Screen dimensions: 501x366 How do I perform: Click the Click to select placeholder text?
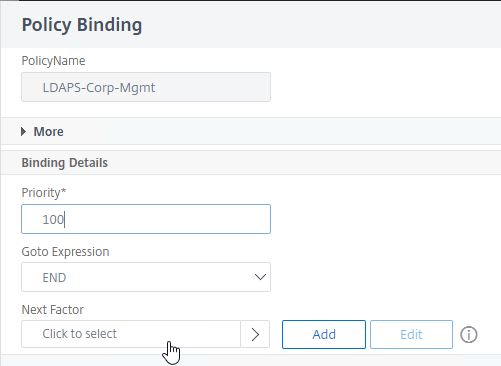[x=79, y=334]
